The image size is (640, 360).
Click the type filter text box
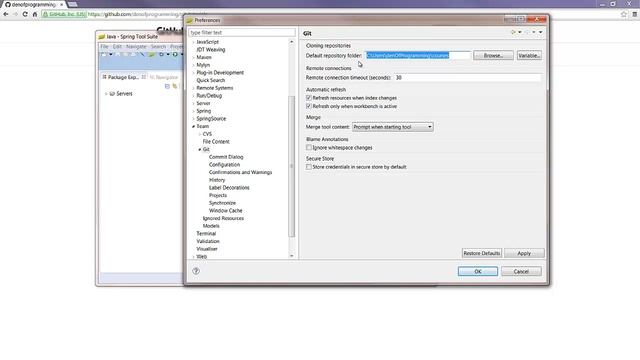coord(242,32)
